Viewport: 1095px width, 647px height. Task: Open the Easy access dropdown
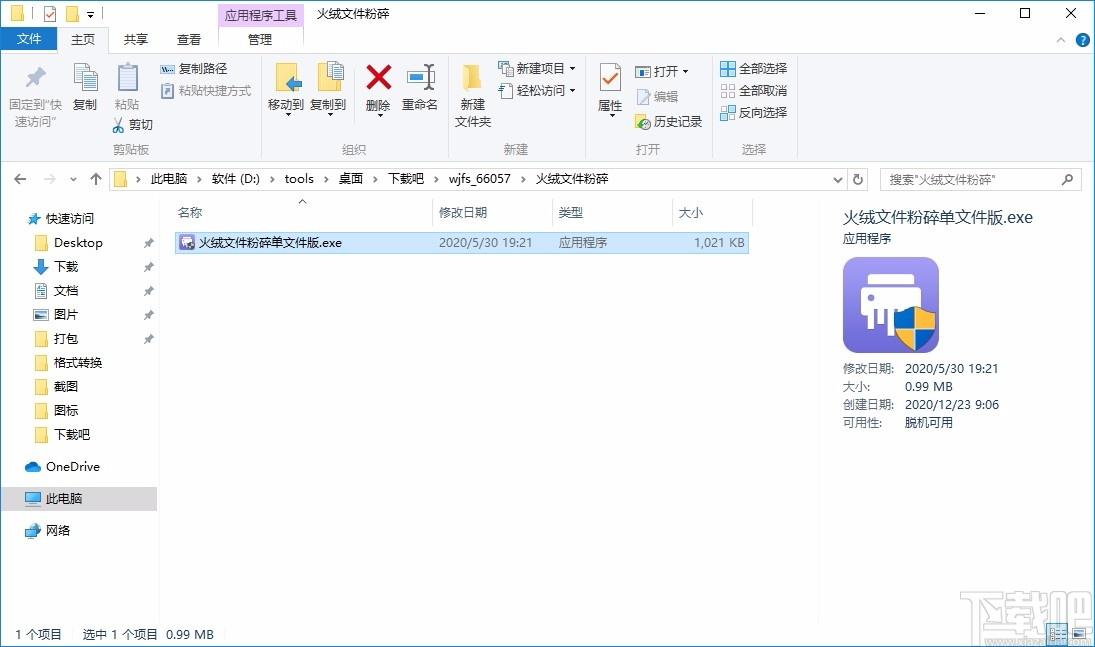pos(537,91)
